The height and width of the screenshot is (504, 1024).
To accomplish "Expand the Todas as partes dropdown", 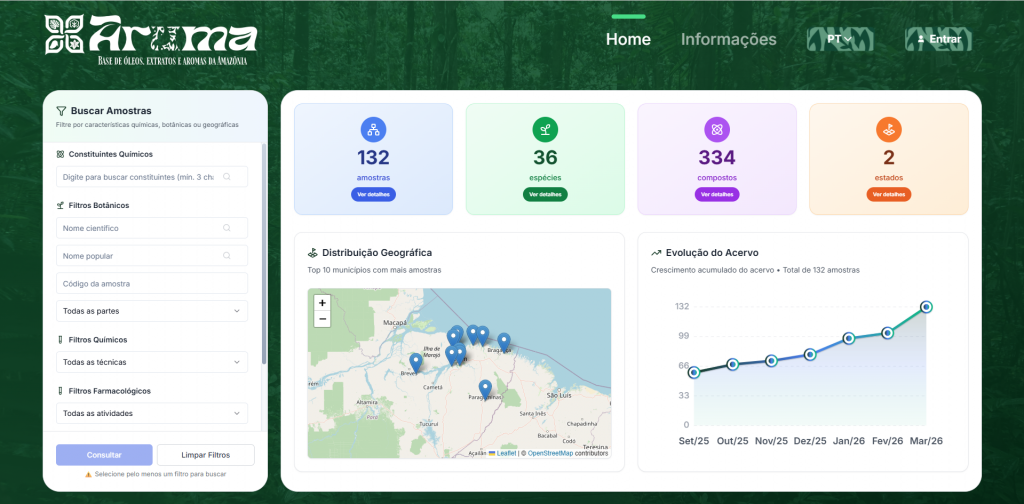I will coord(152,311).
